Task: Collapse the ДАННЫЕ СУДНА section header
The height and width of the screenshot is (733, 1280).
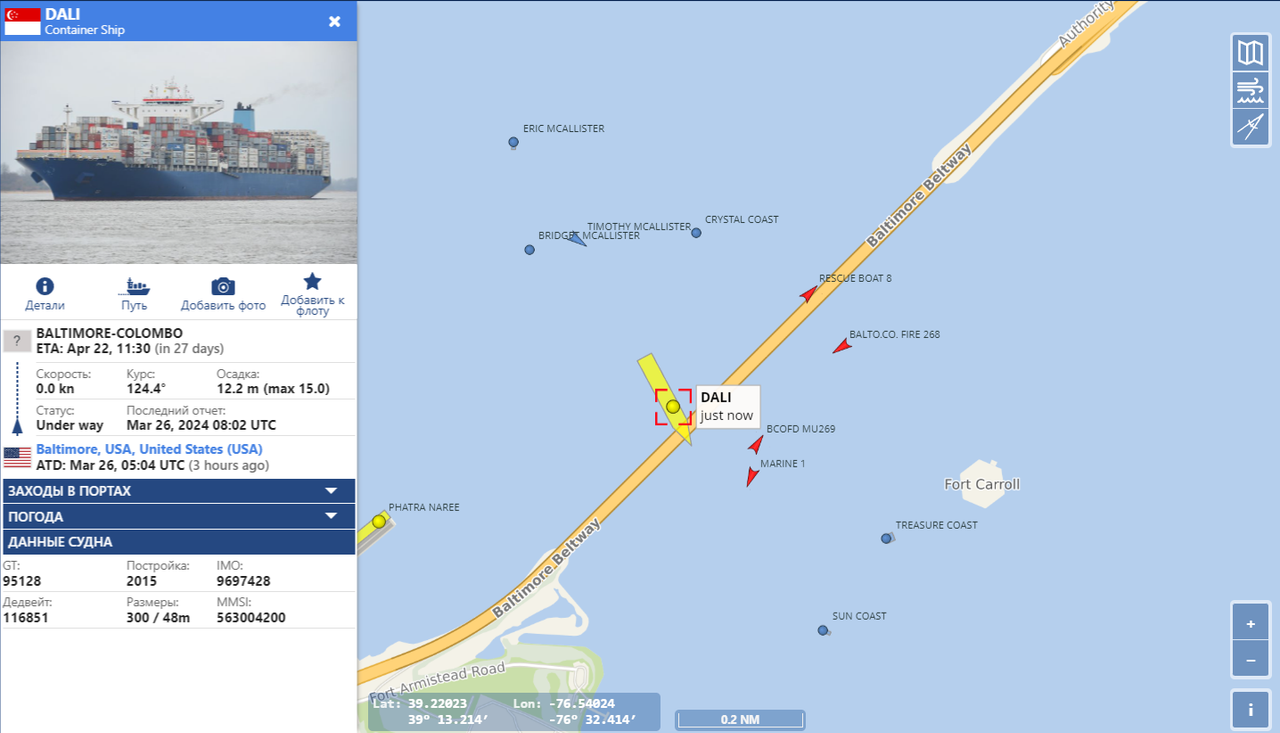Action: point(179,542)
